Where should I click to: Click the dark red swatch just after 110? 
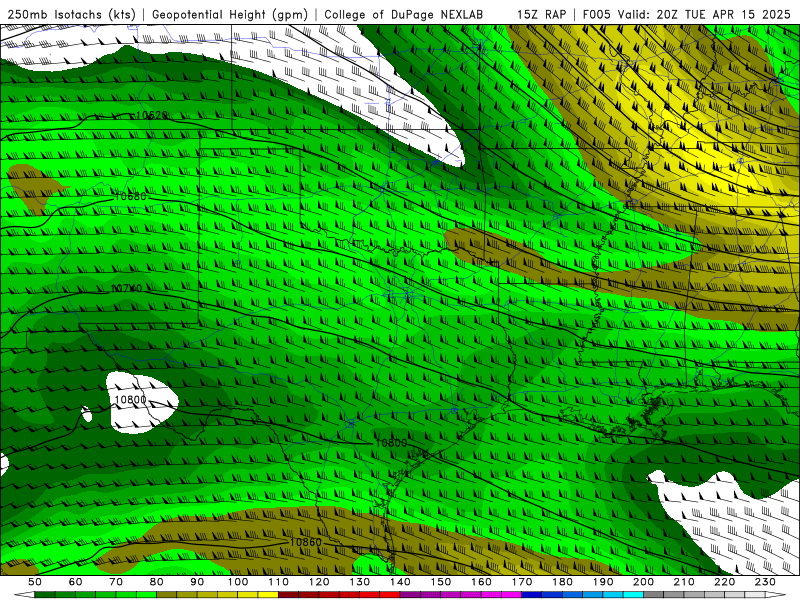(288, 595)
